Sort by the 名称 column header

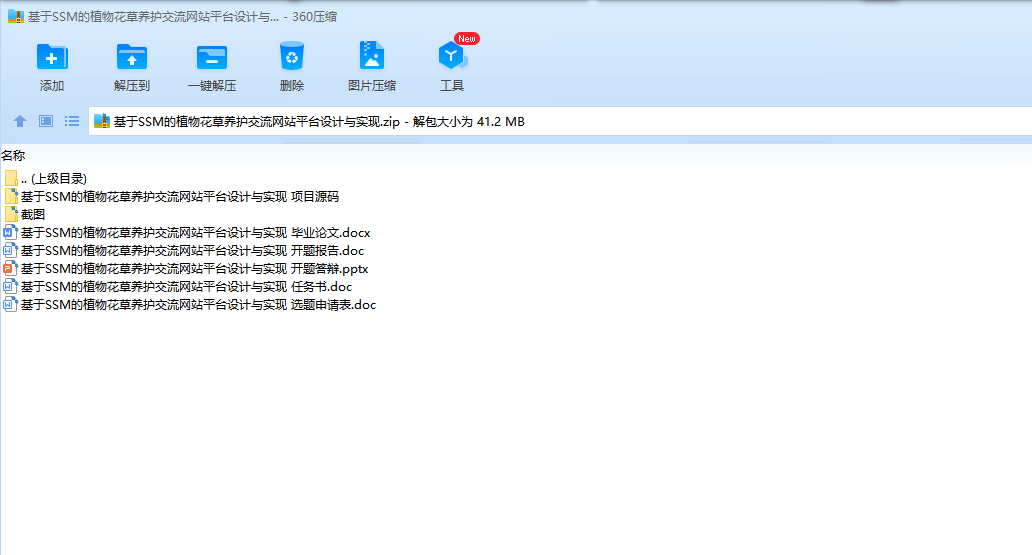pyautogui.click(x=13, y=156)
